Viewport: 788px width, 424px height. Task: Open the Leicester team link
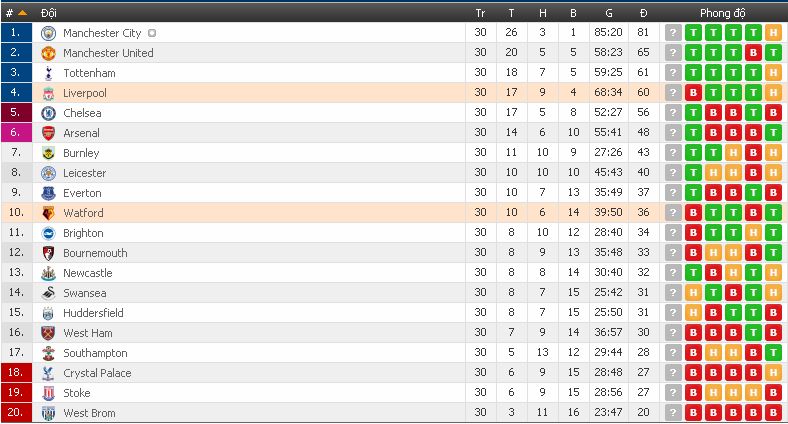[84, 173]
